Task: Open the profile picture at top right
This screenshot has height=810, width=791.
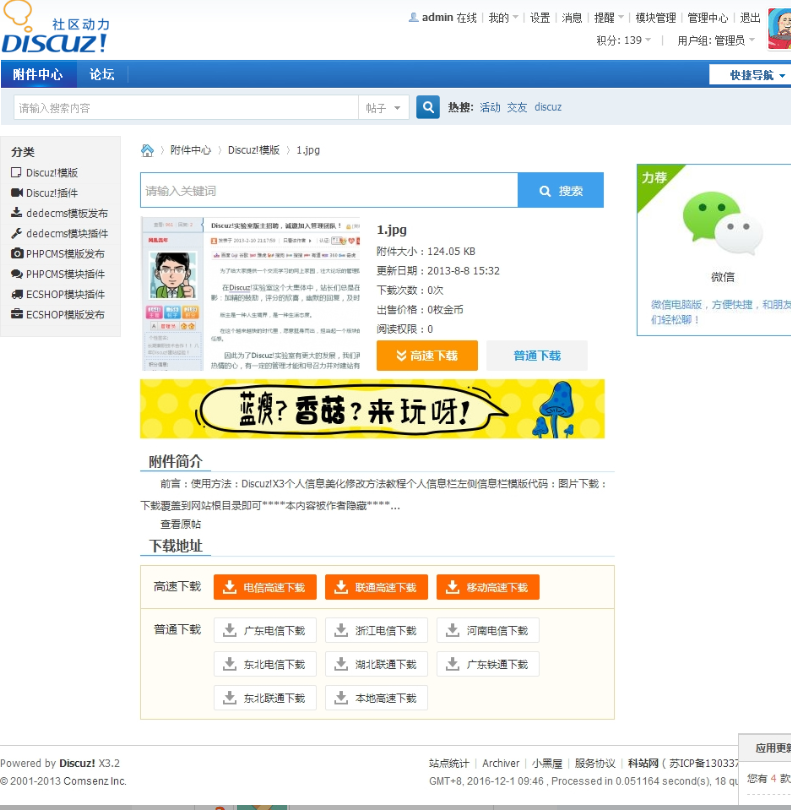Action: pyautogui.click(x=779, y=29)
